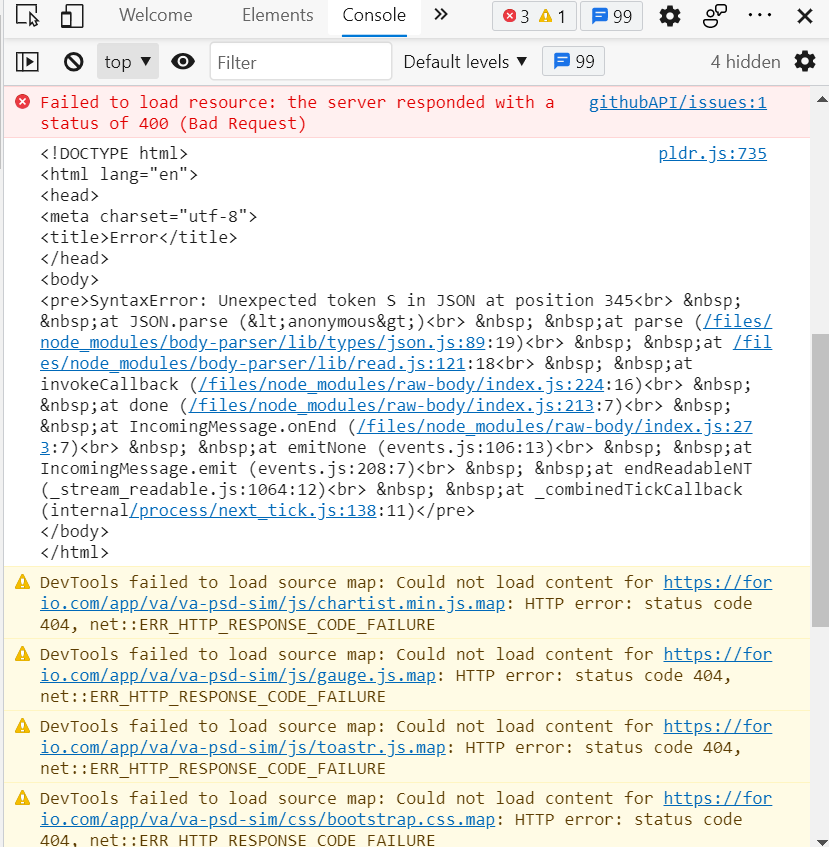Switch to the Elements tab
Image resolution: width=829 pixels, height=847 pixels.
pyautogui.click(x=277, y=16)
